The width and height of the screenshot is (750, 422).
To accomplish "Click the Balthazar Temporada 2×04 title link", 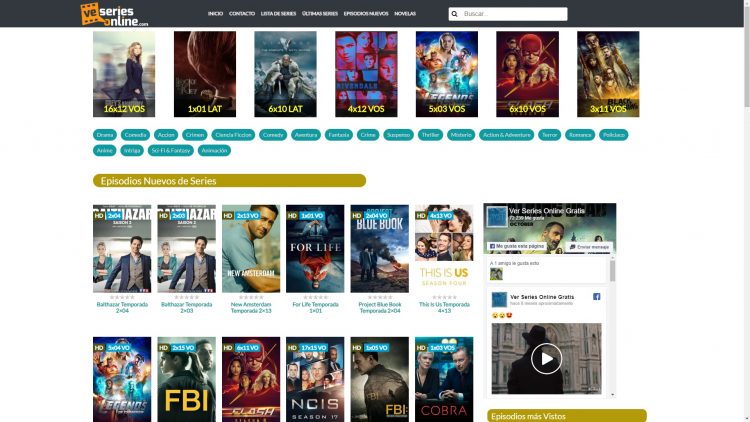I will click(x=122, y=307).
